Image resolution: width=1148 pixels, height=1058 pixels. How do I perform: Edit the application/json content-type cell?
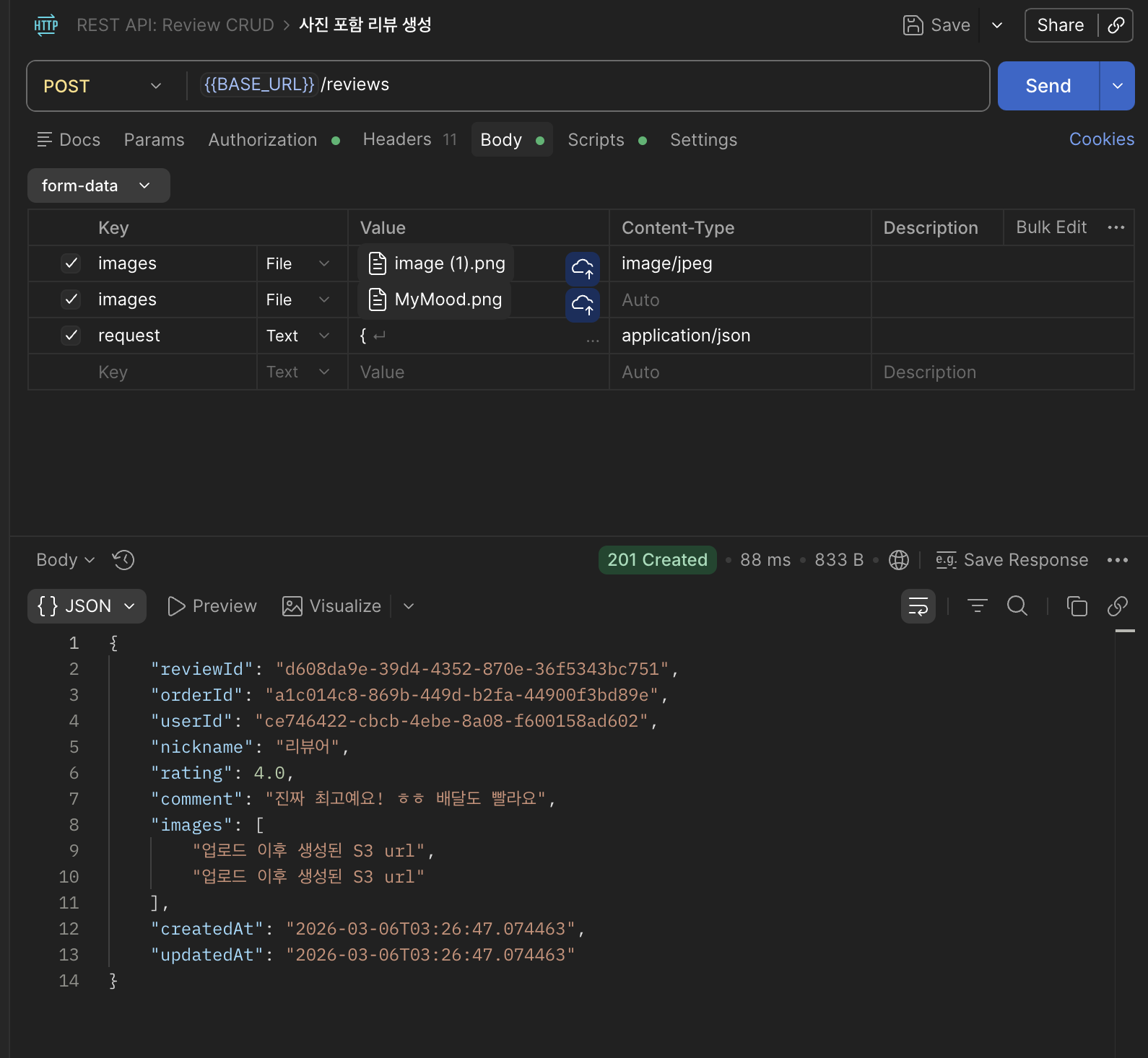click(x=740, y=336)
